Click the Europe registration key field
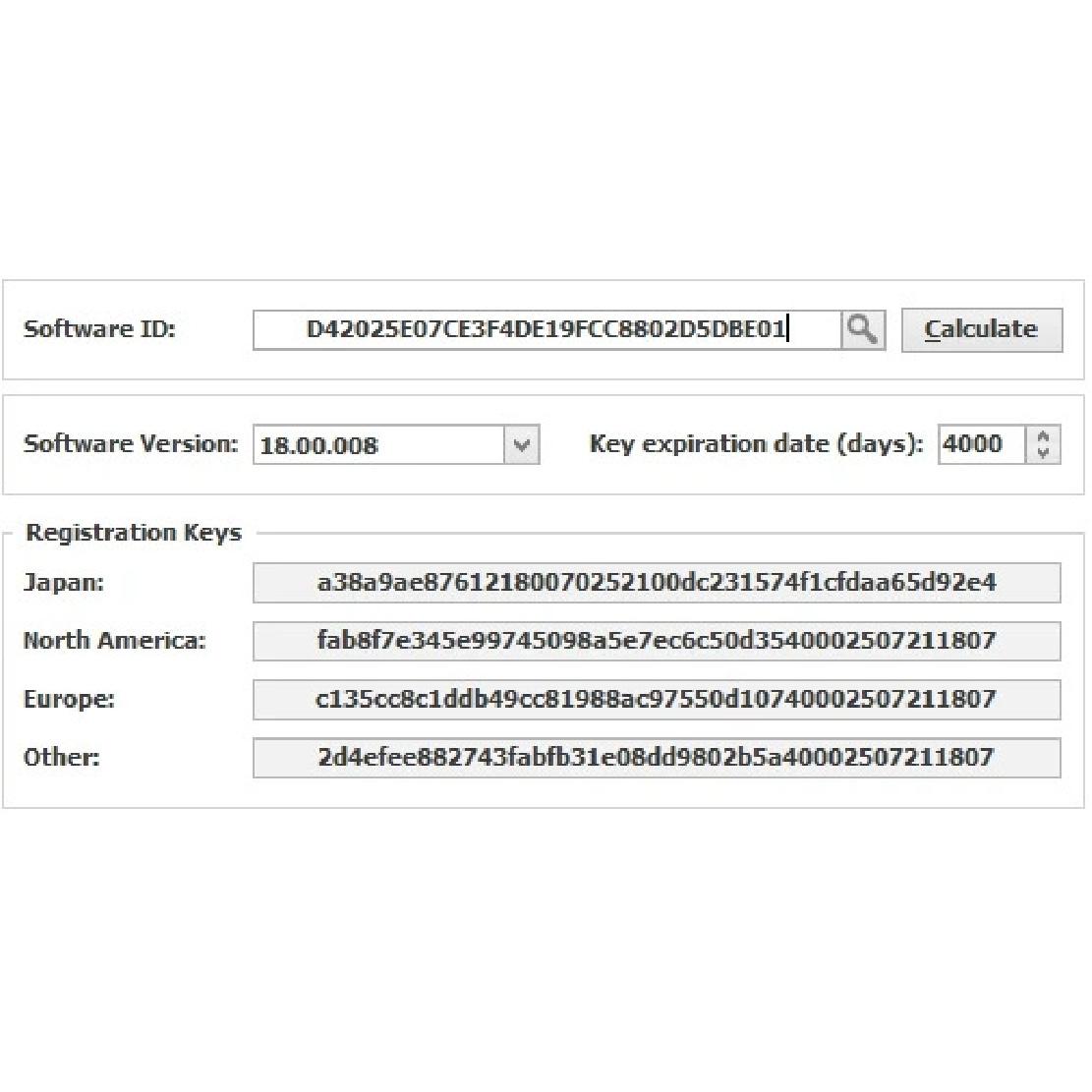The height and width of the screenshot is (1092, 1092). (x=657, y=699)
